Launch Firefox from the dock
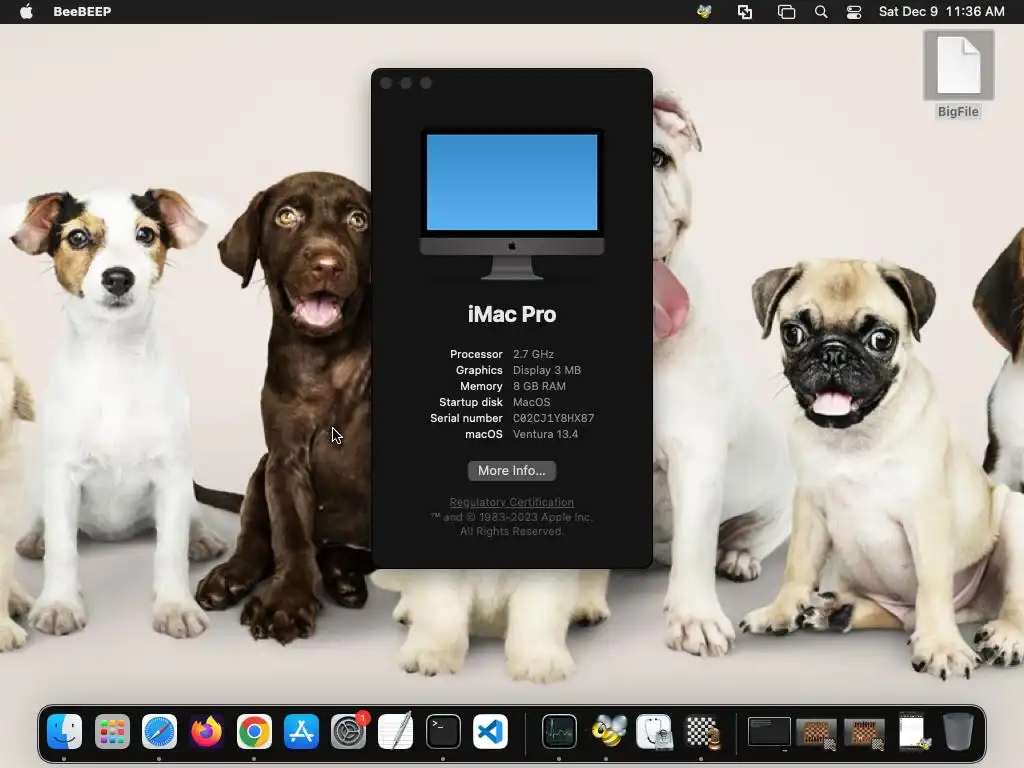This screenshot has height=768, width=1024. [206, 731]
